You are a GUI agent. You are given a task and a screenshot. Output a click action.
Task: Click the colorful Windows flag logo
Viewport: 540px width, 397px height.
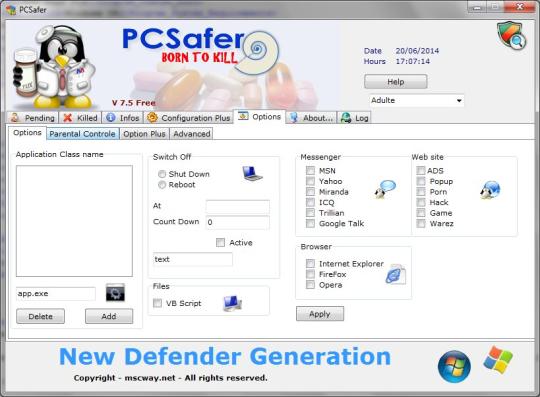[x=498, y=359]
